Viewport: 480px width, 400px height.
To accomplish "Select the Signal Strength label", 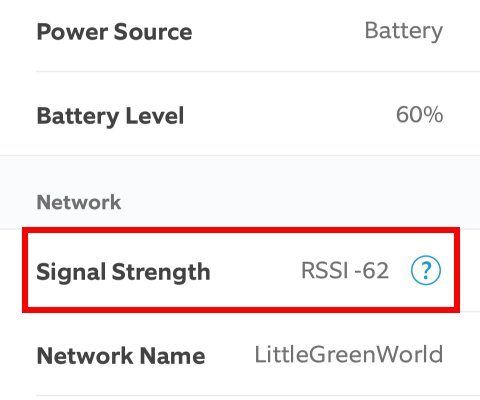I will [x=123, y=272].
